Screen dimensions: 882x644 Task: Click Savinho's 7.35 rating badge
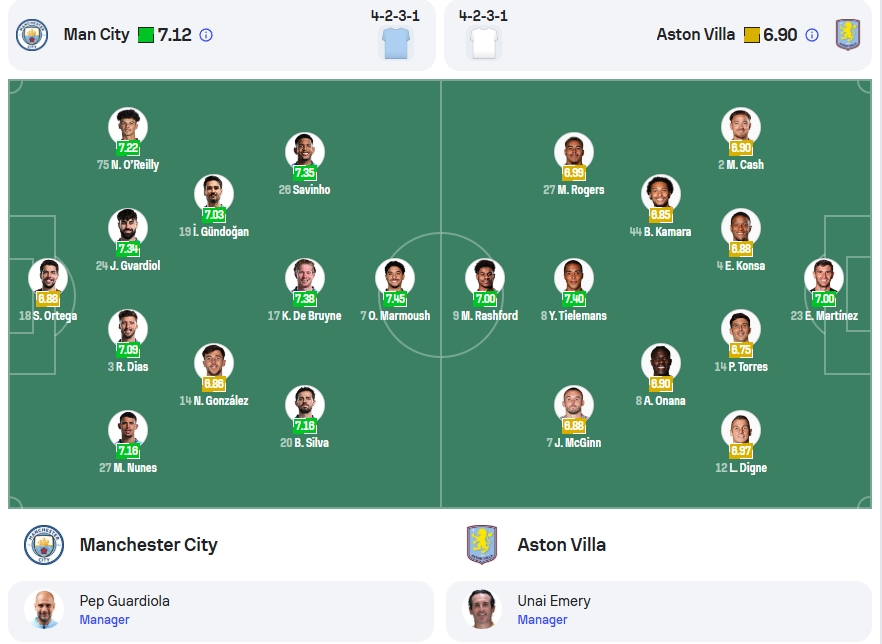click(305, 173)
